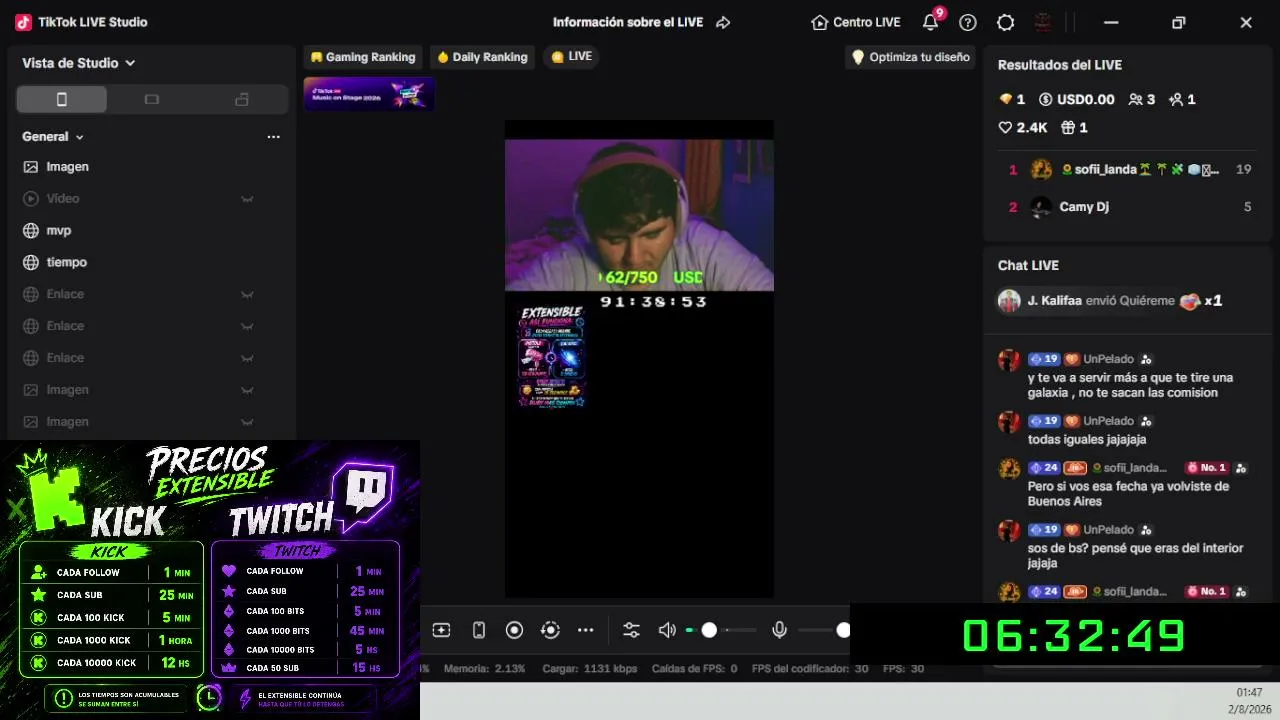Select the Extensible poster image in preview

click(552, 357)
